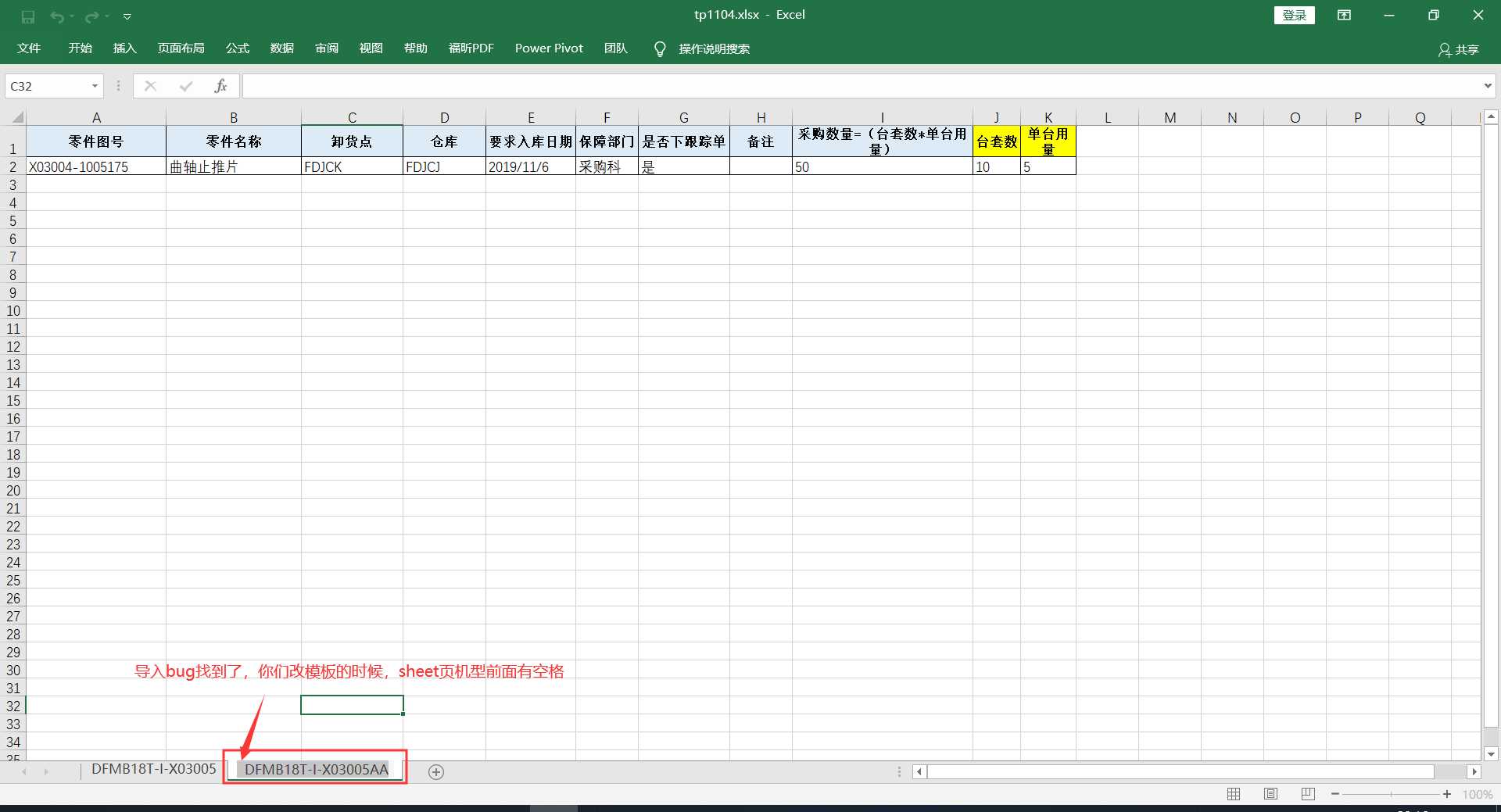Click the Save icon in quick access toolbar
Image resolution: width=1501 pixels, height=812 pixels.
[28, 16]
